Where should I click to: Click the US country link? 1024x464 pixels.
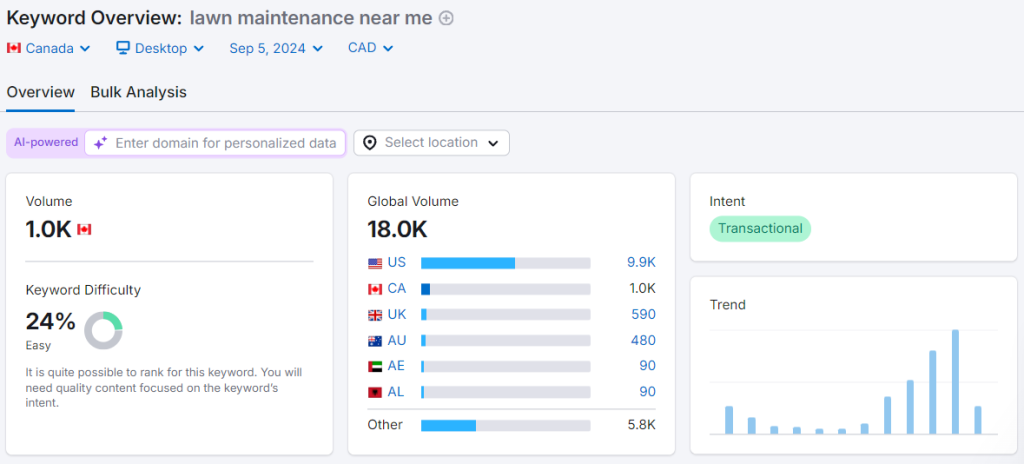point(396,263)
